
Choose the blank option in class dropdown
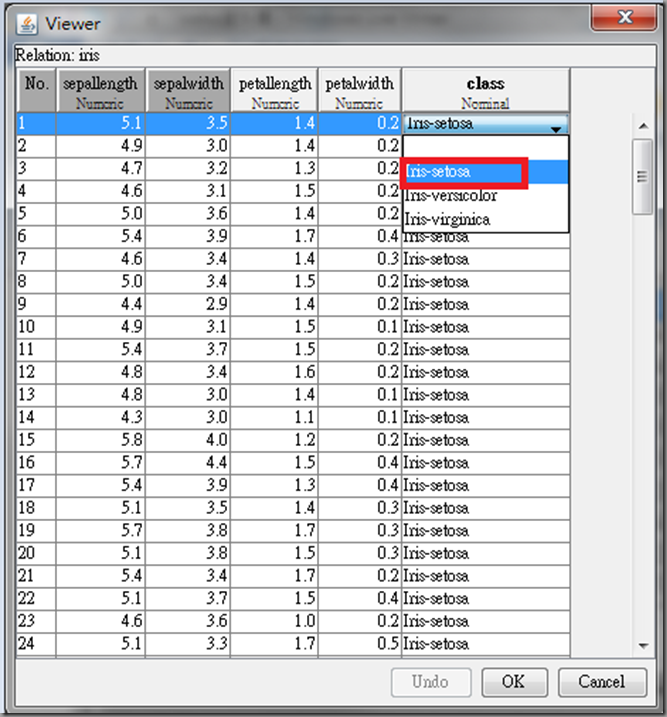coord(485,148)
